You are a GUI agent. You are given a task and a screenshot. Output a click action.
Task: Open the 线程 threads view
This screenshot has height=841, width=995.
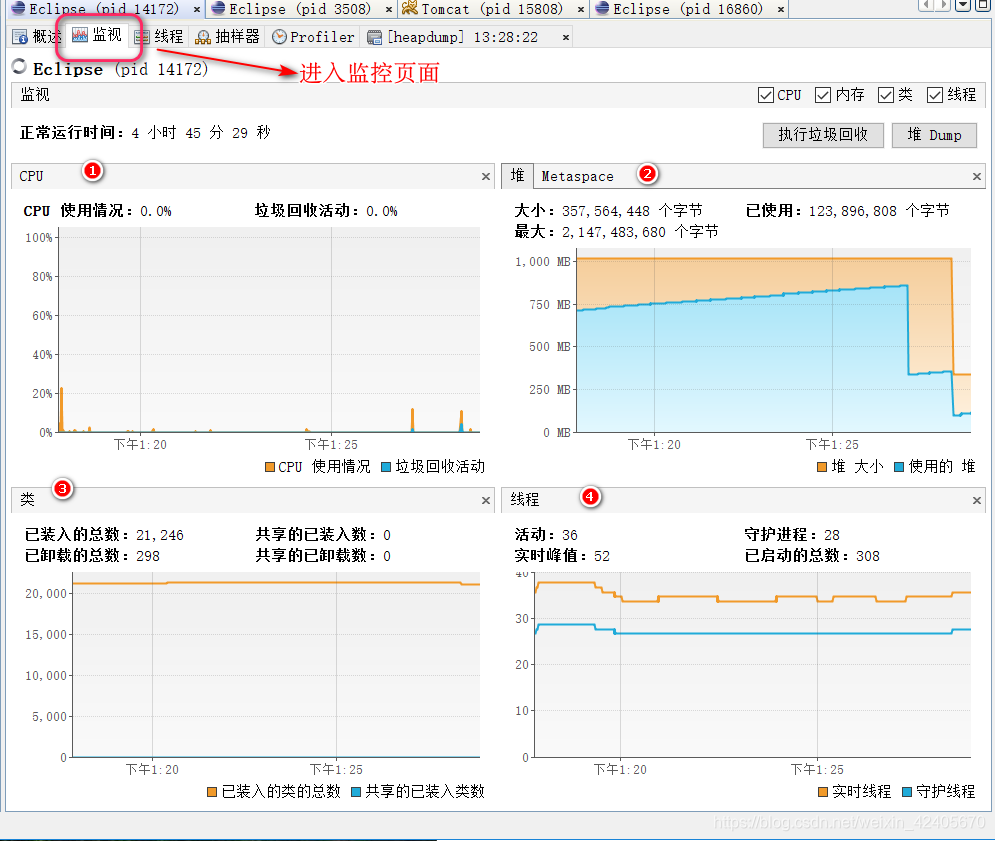(x=160, y=37)
